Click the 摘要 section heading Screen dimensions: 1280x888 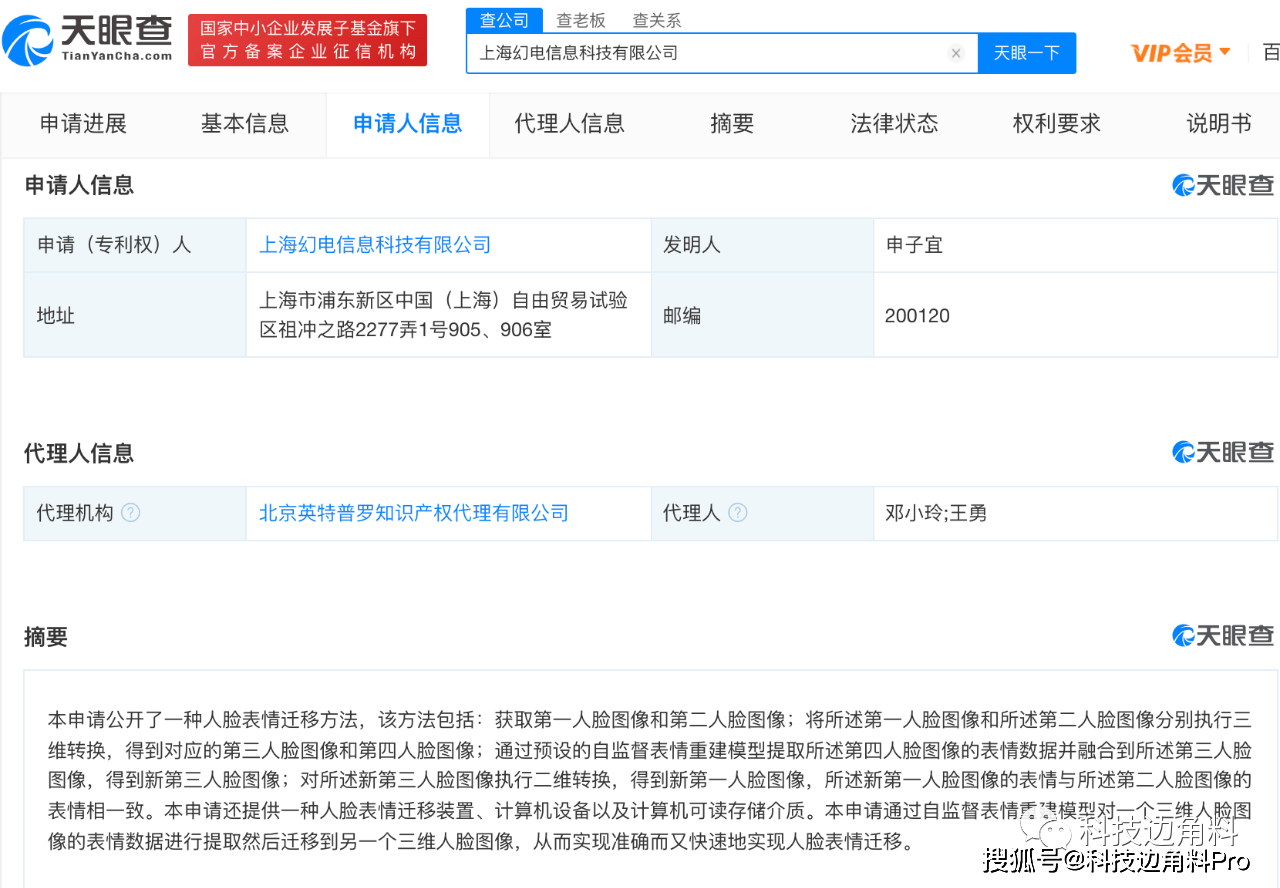point(46,637)
